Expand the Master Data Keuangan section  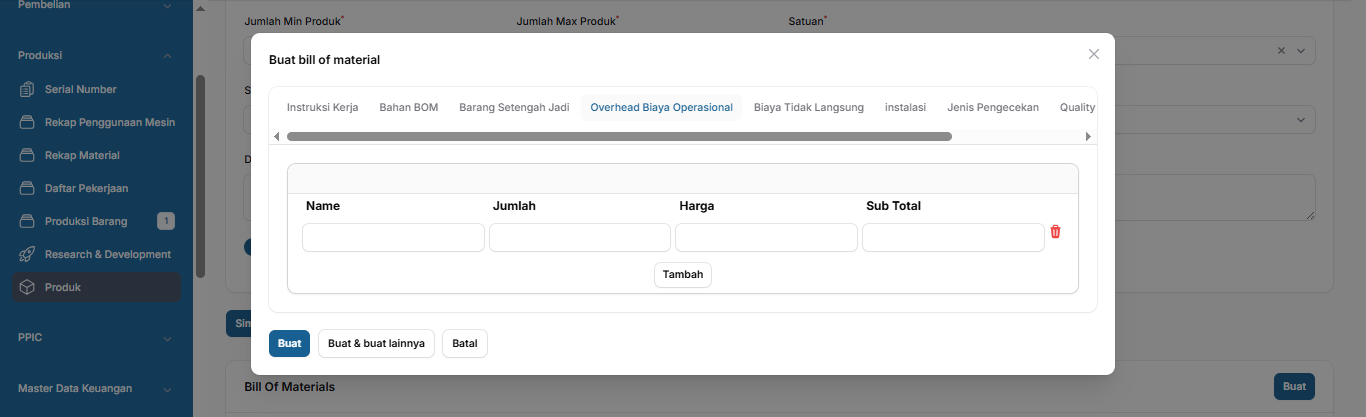click(x=167, y=389)
